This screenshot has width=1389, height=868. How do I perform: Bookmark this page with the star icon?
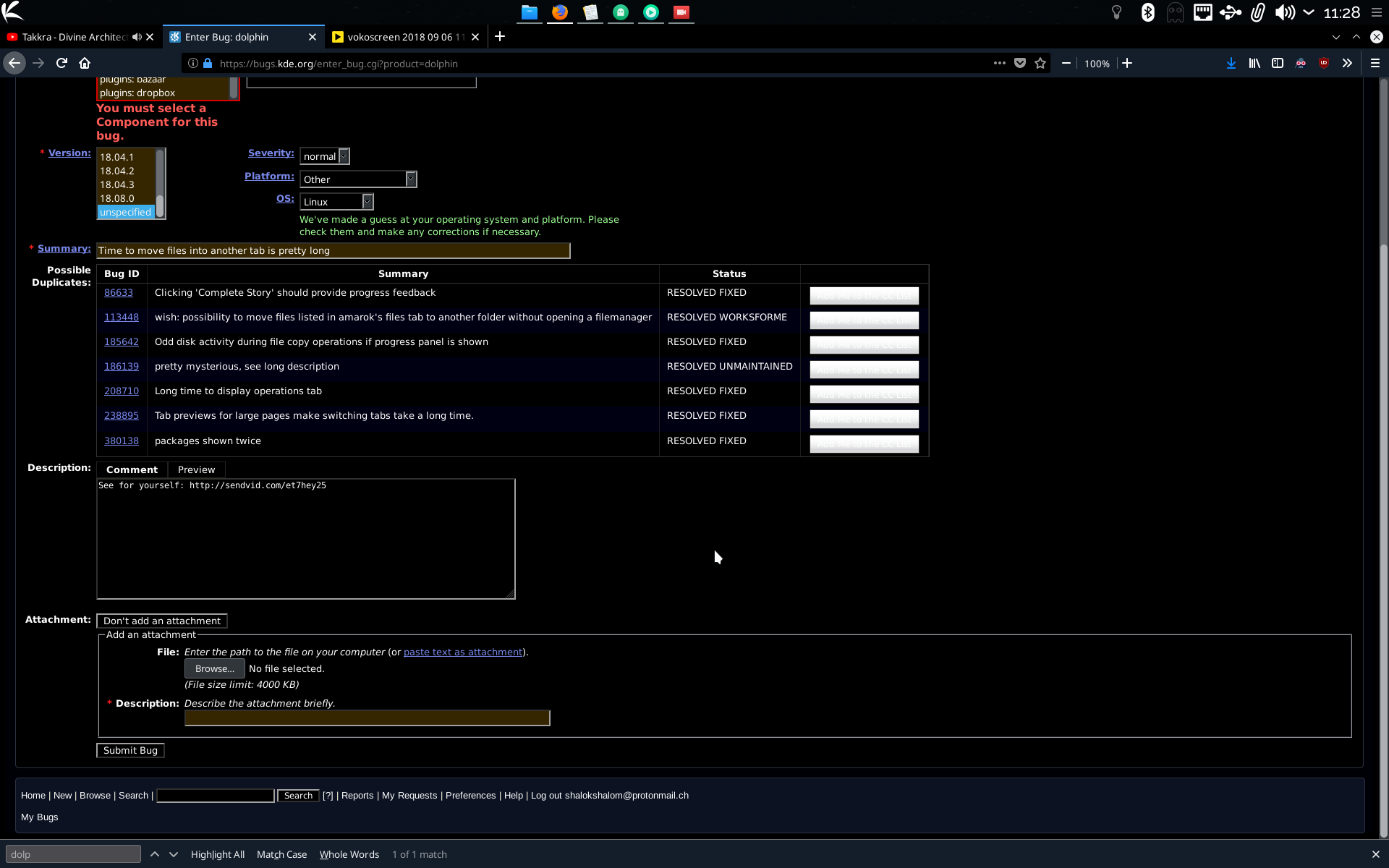tap(1040, 64)
